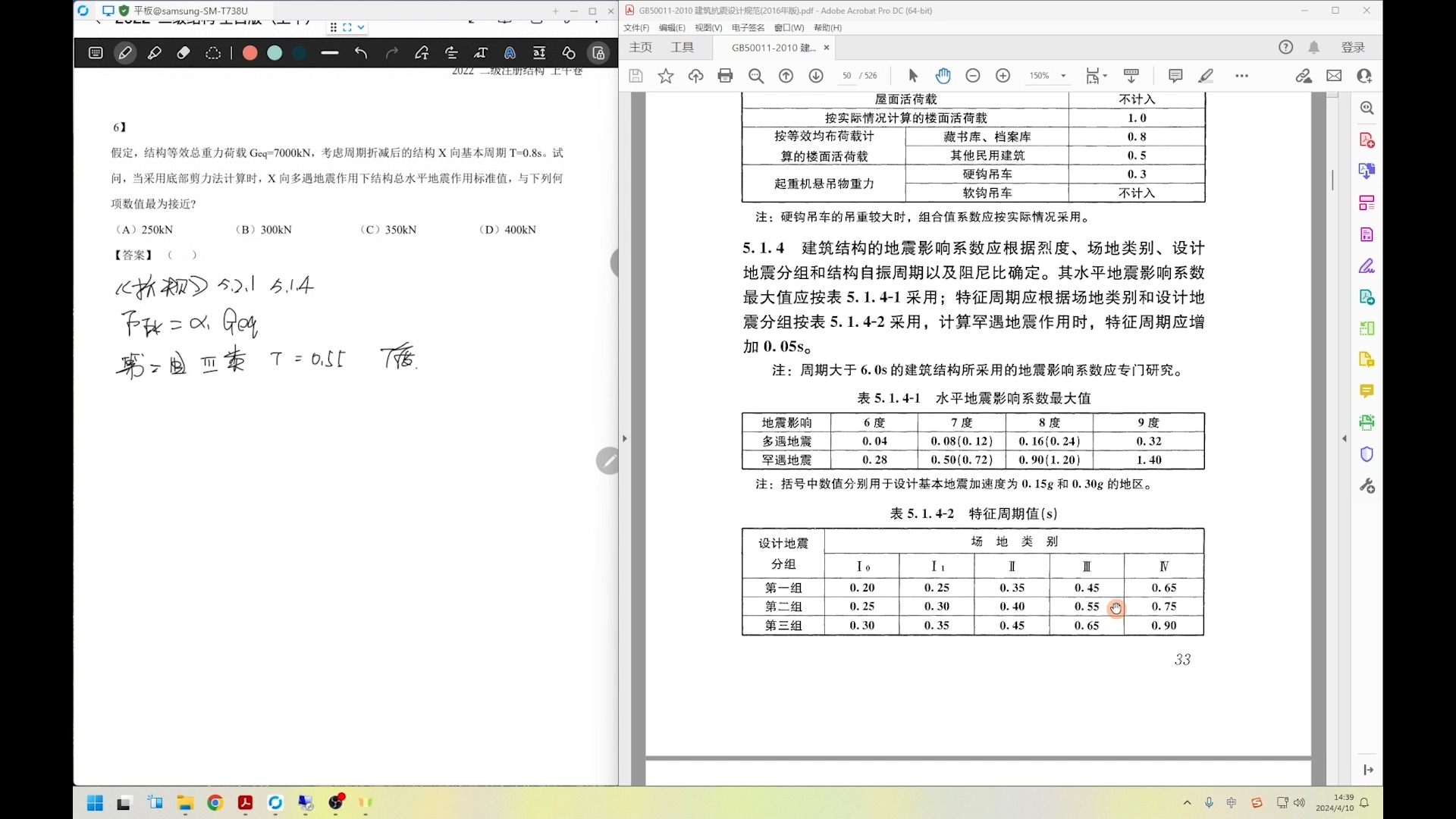Close the GB50011-2010 document tab

[x=827, y=47]
